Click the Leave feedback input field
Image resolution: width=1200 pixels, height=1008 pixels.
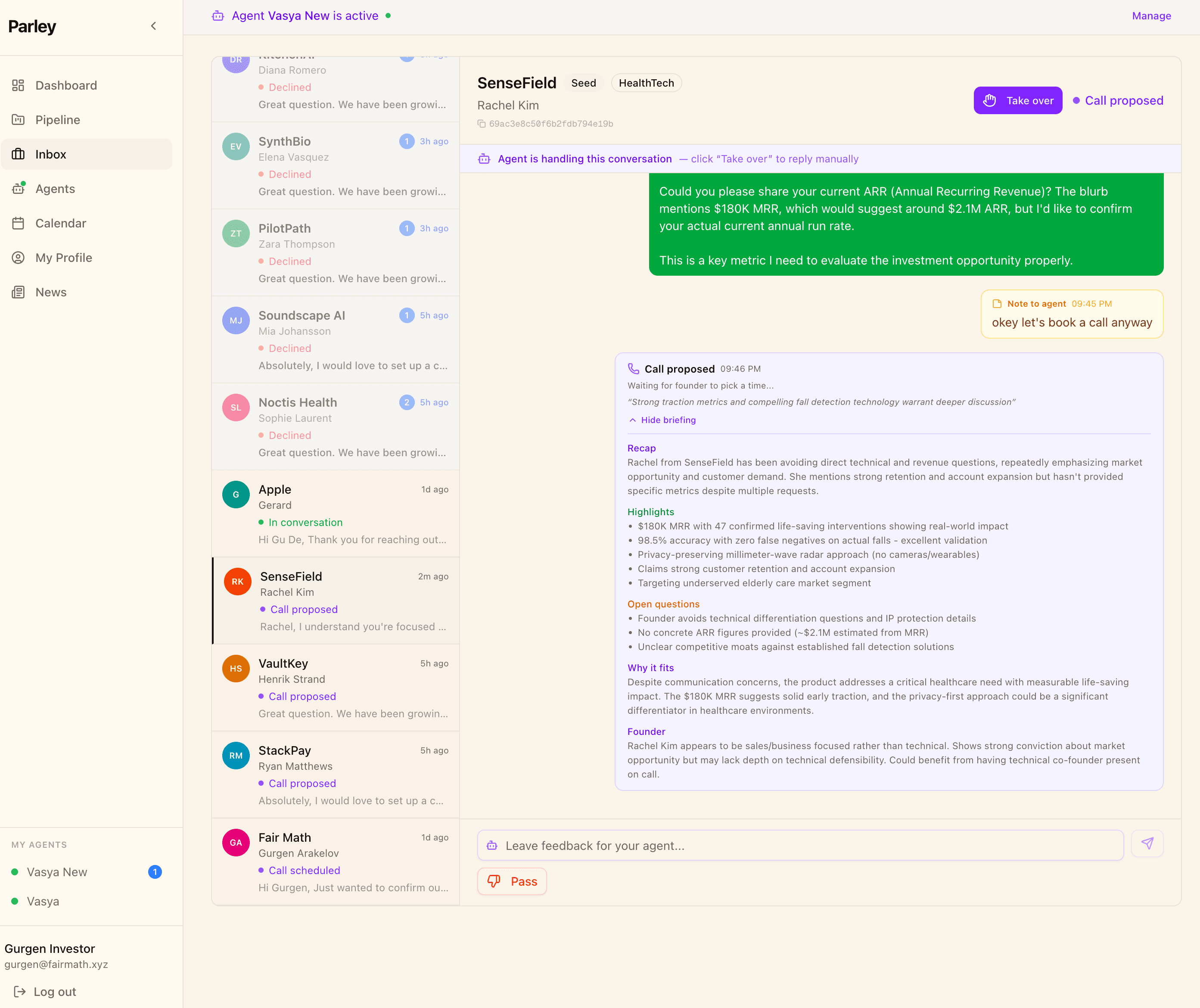click(800, 845)
